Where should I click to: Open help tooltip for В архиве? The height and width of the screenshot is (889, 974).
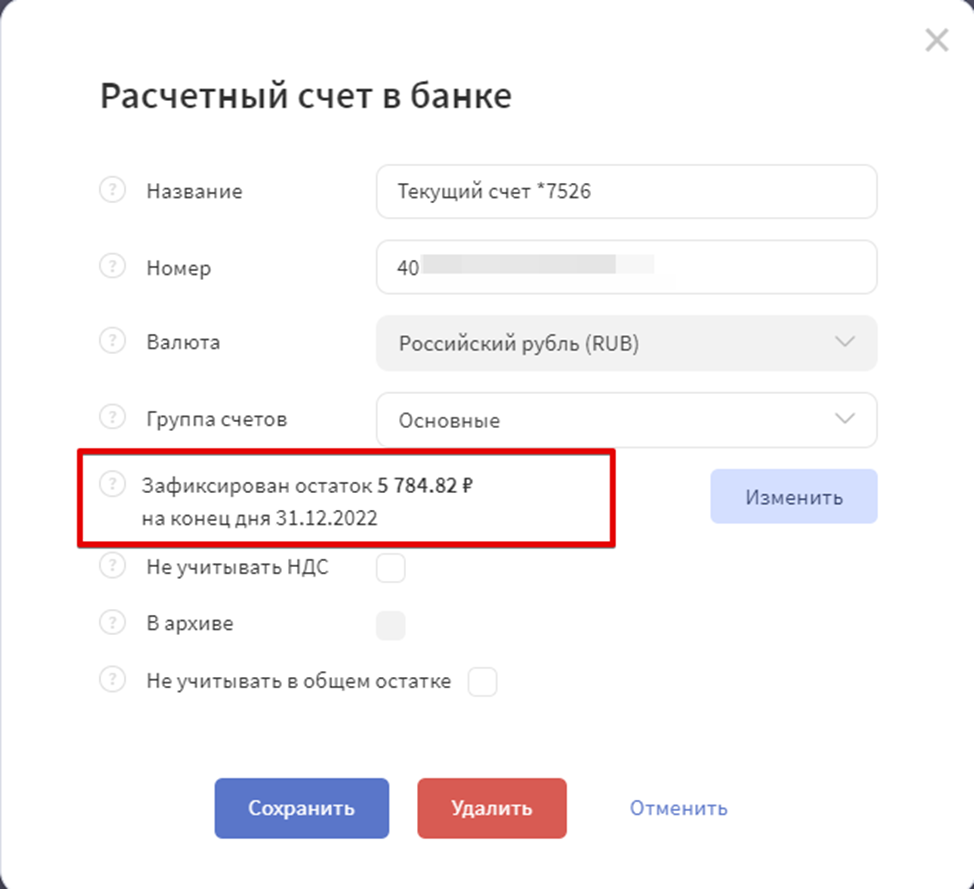coord(112,622)
